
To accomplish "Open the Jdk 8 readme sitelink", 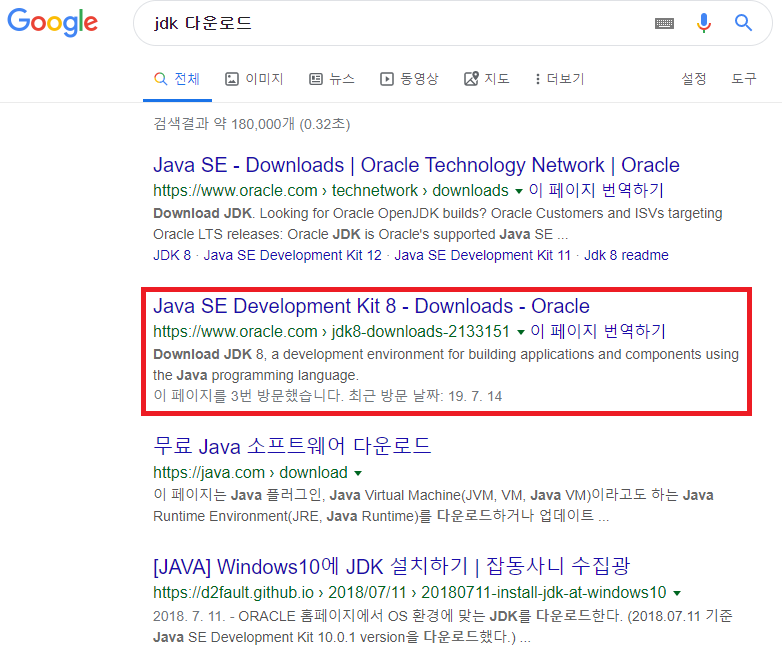I will point(626,255).
